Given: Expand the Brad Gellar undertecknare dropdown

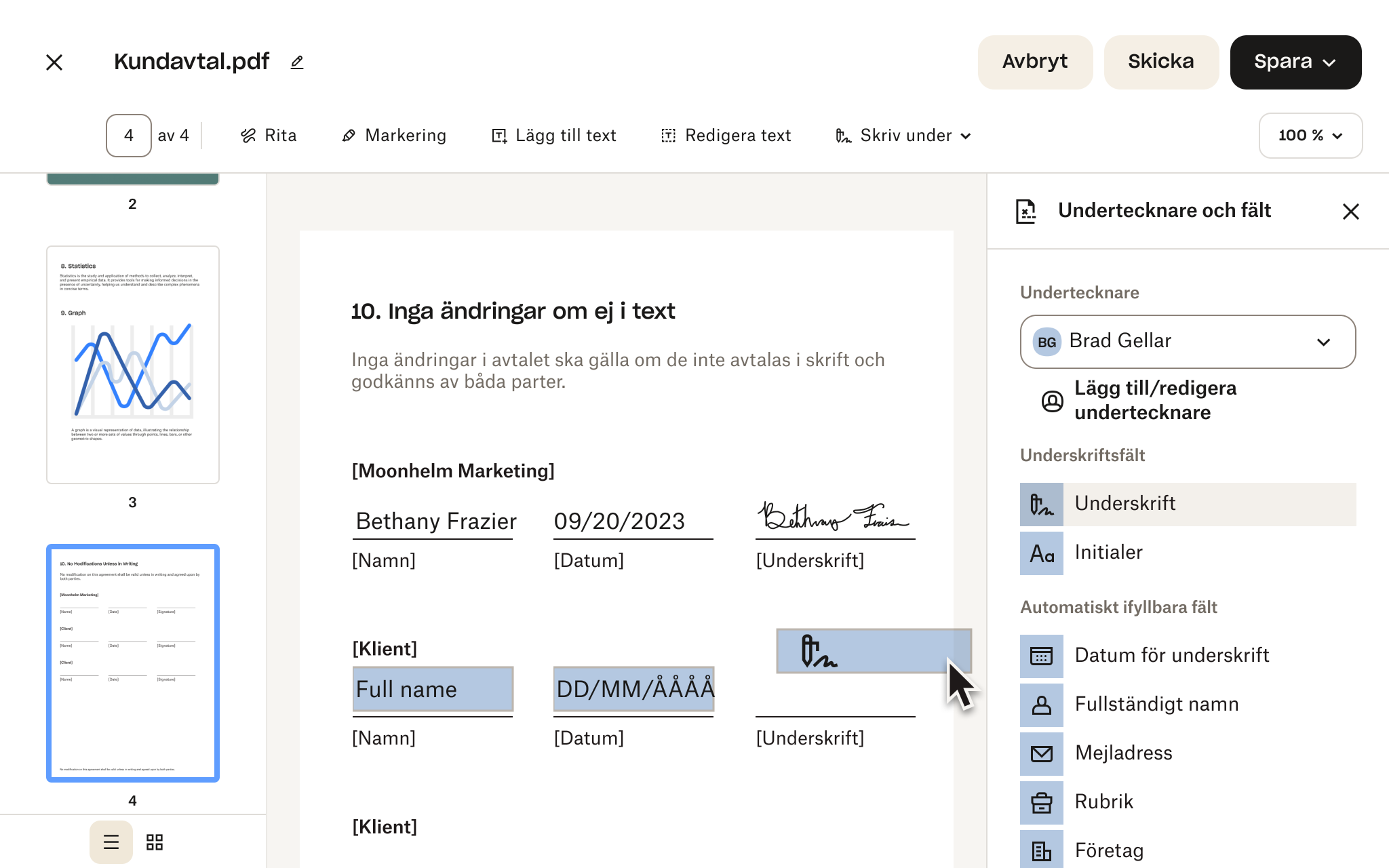Looking at the screenshot, I should coord(1325,341).
